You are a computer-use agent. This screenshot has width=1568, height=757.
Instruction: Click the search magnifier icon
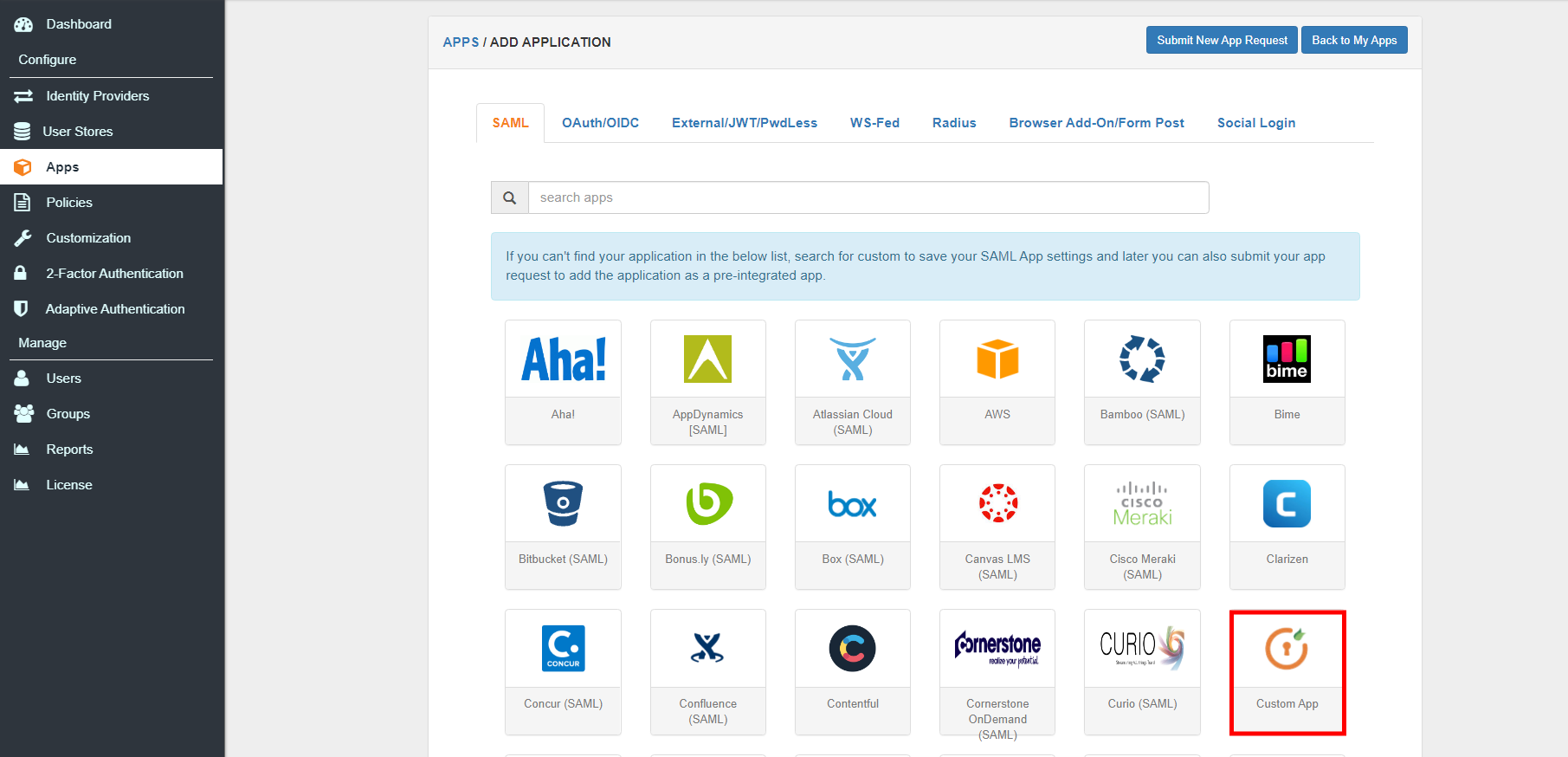[510, 197]
